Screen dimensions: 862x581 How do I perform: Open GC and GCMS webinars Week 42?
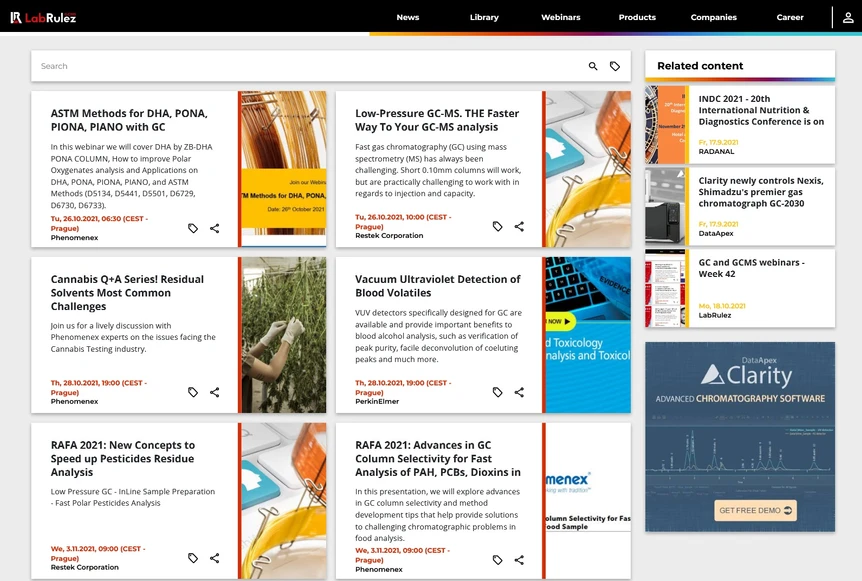tap(752, 268)
